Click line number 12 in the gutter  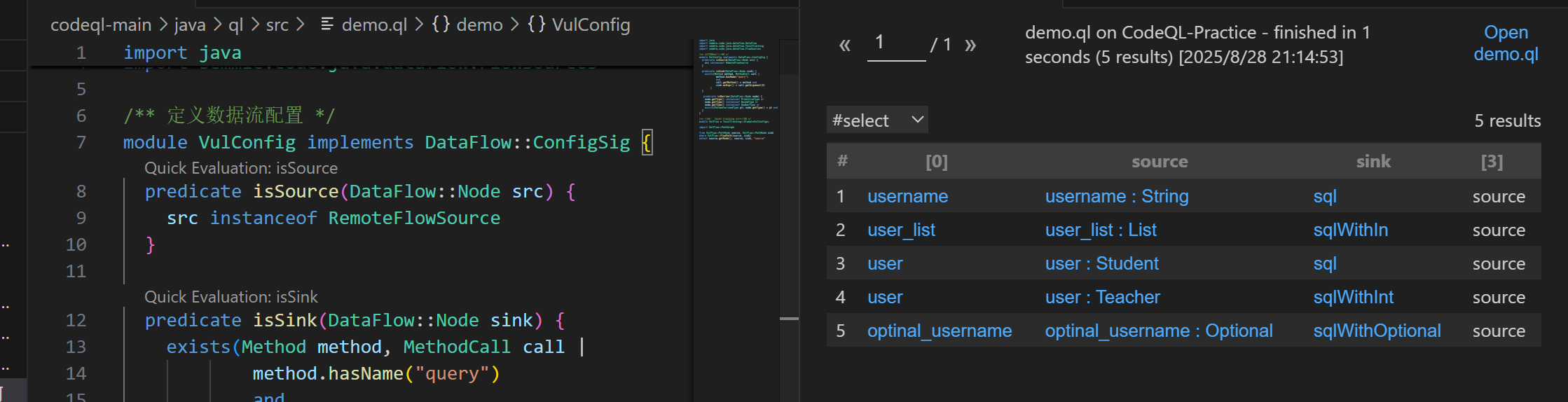pos(76,320)
